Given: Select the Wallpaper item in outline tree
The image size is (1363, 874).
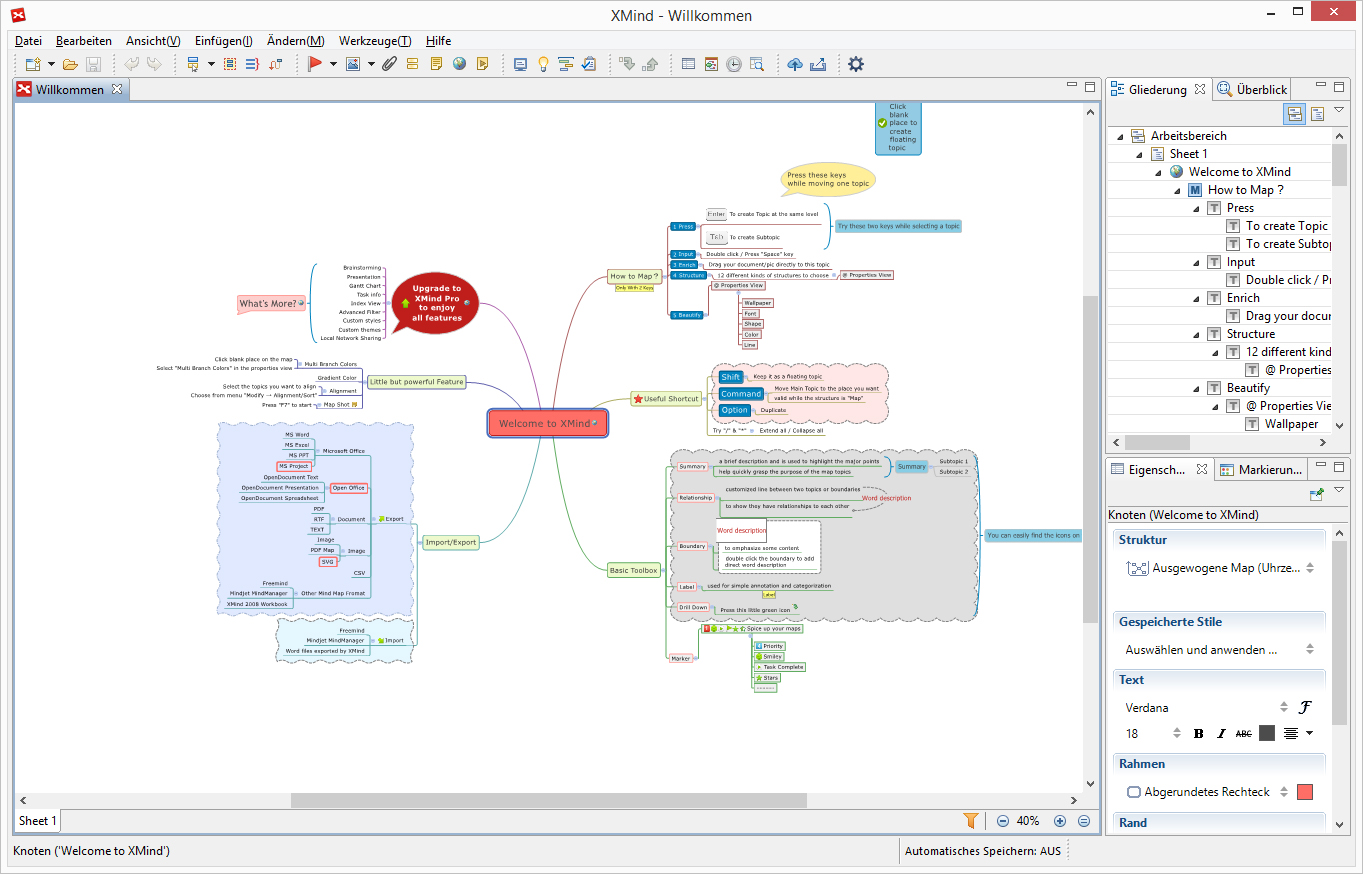Looking at the screenshot, I should pyautogui.click(x=1291, y=424).
